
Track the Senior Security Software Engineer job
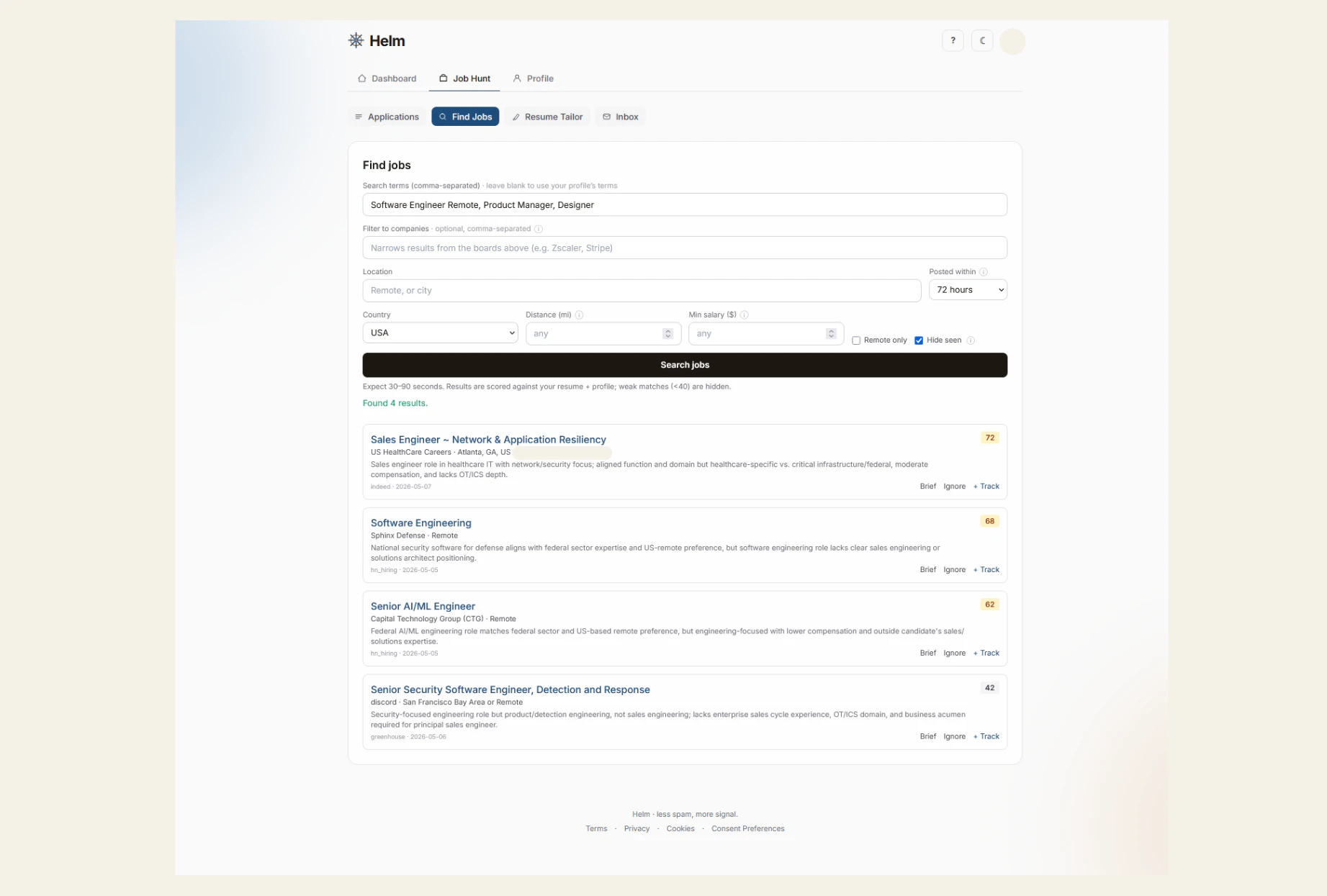986,737
